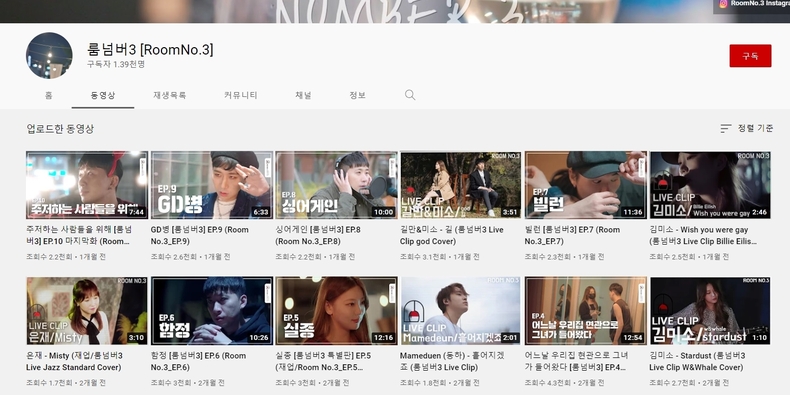Click the title 실종 [룸넘버3 특별판] EP.5
Image resolution: width=790 pixels, height=395 pixels.
click(x=323, y=362)
